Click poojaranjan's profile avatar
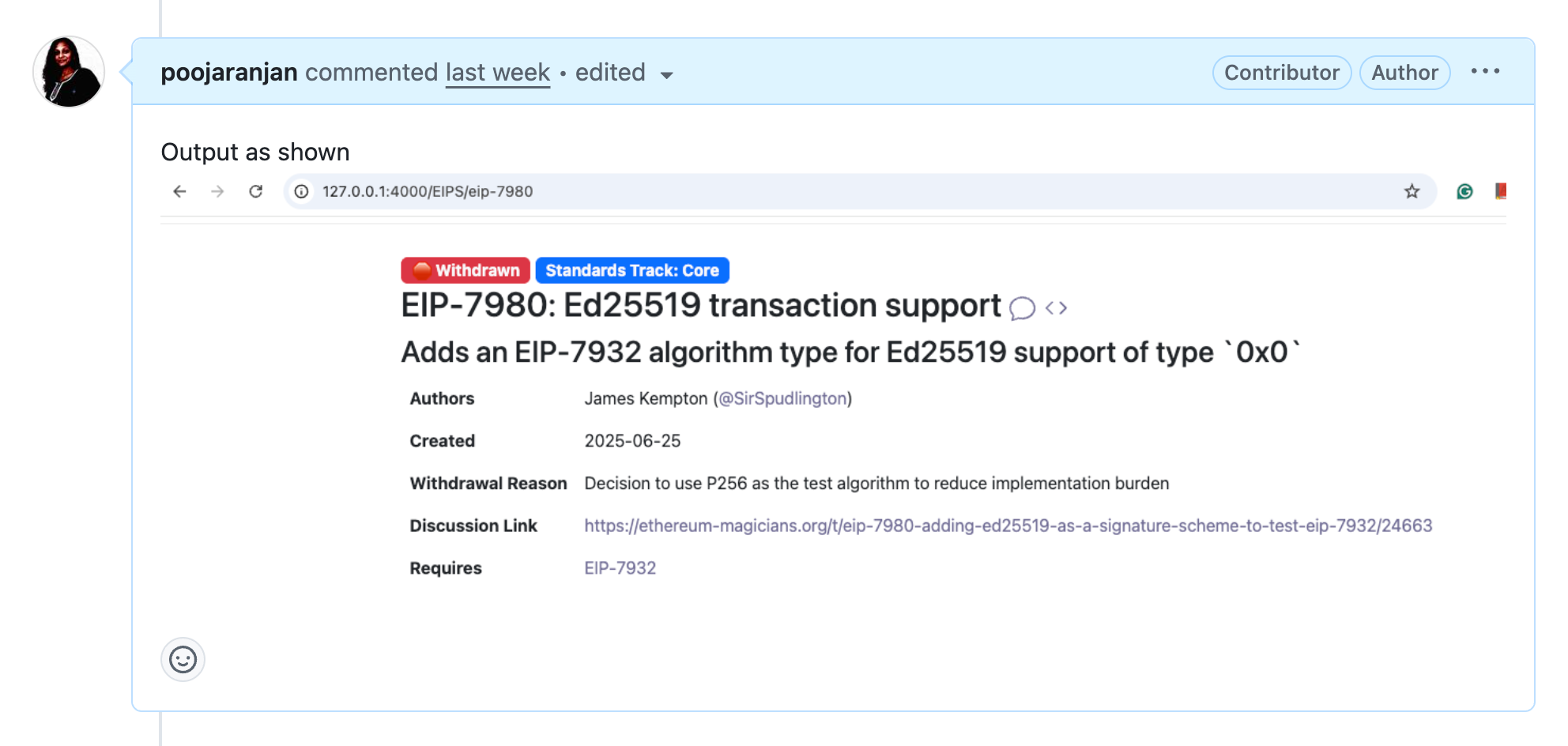Viewport: 1568px width, 746px height. coord(69,72)
